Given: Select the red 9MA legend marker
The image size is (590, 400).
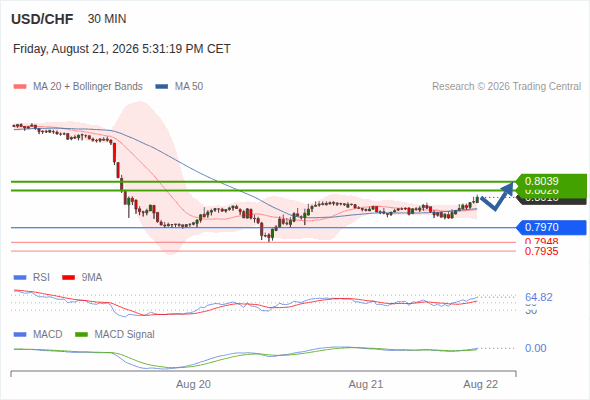Looking at the screenshot, I should tap(68, 278).
